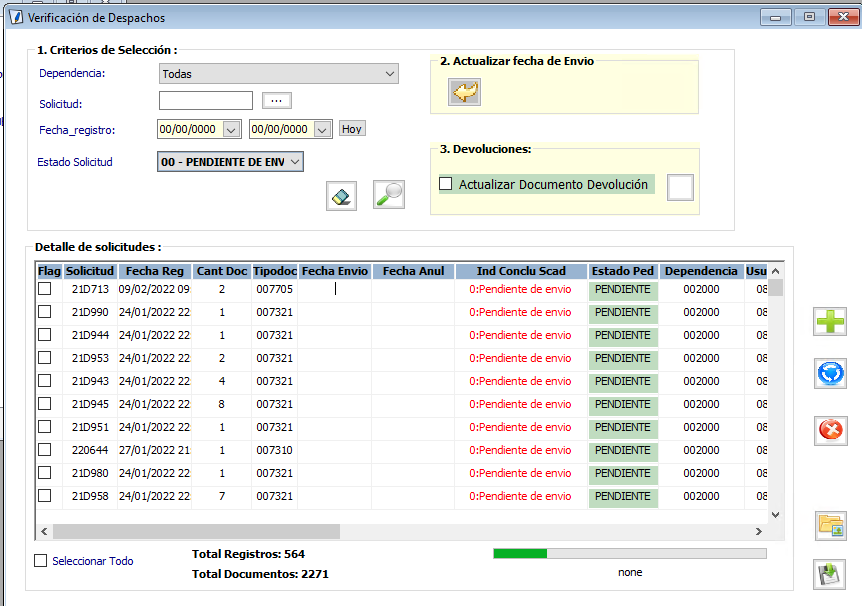
Task: Click the window title bar app icon
Action: [16, 18]
